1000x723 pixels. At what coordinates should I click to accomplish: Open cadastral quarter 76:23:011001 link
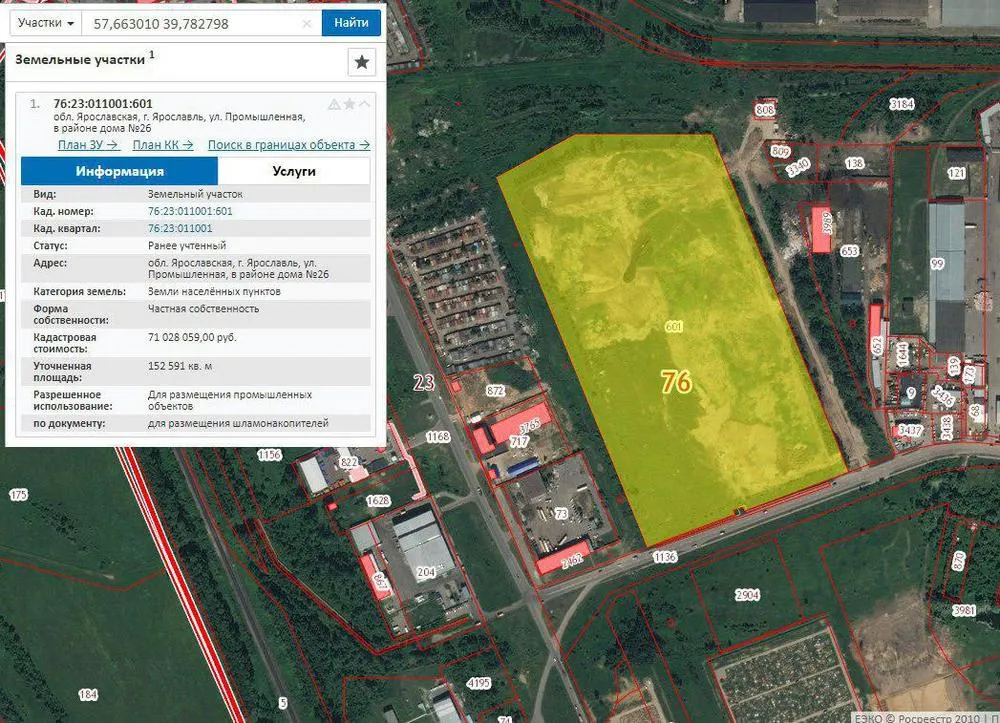pyautogui.click(x=180, y=228)
